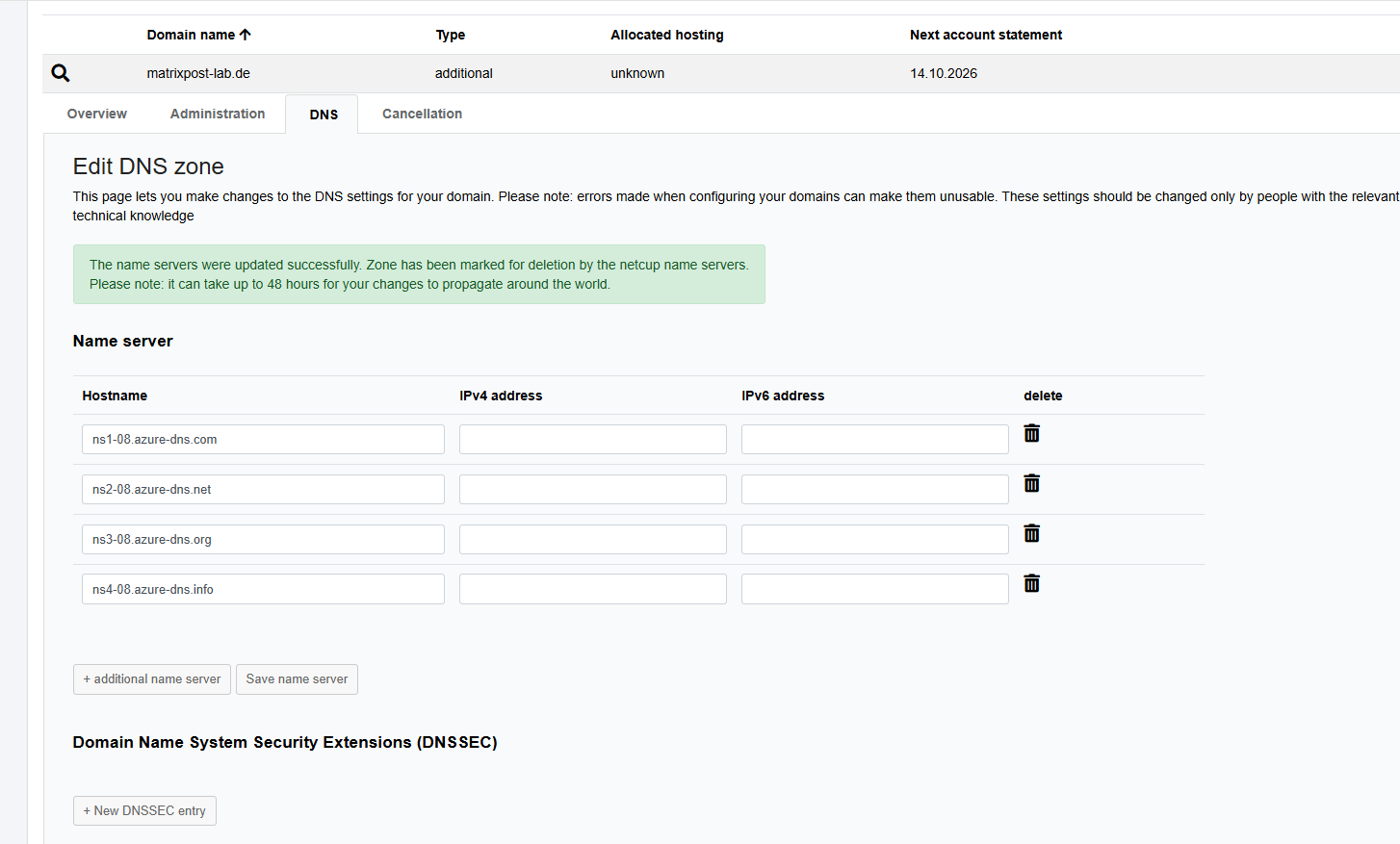Go to the Cancellation tab
Viewport: 1400px width, 844px height.
click(422, 114)
